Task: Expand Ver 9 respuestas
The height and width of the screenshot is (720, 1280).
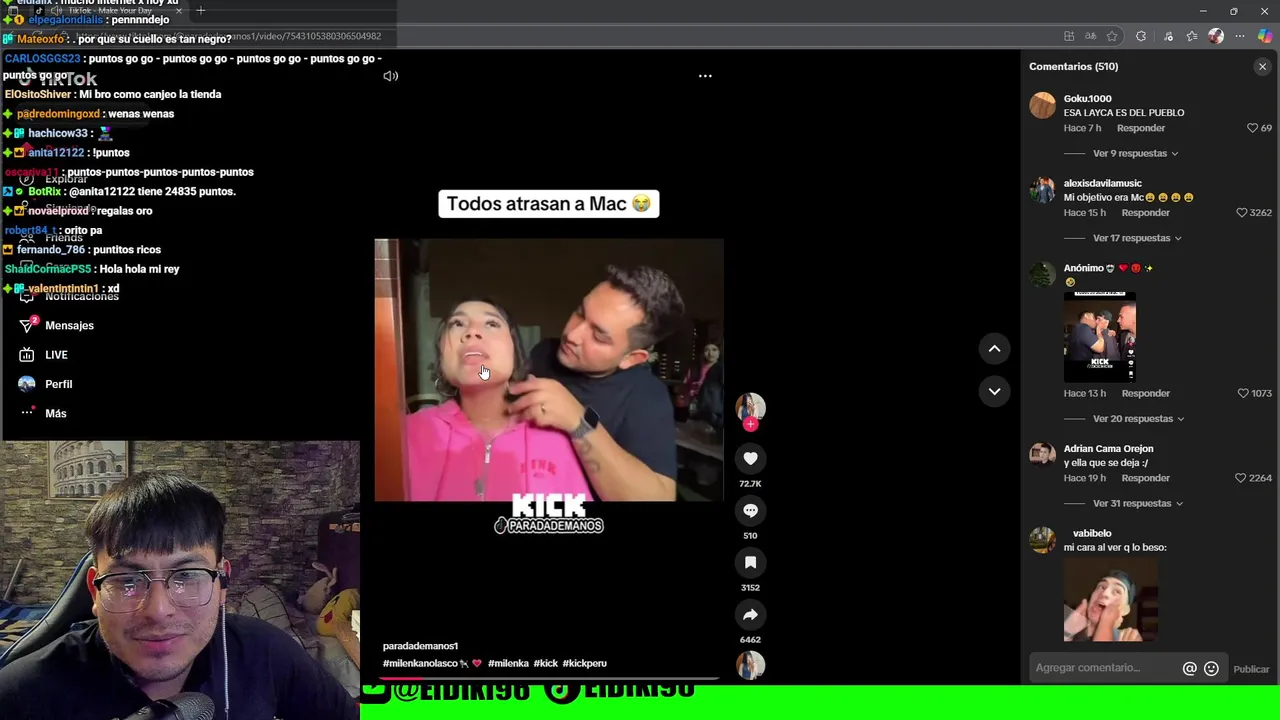Action: 1135,153
